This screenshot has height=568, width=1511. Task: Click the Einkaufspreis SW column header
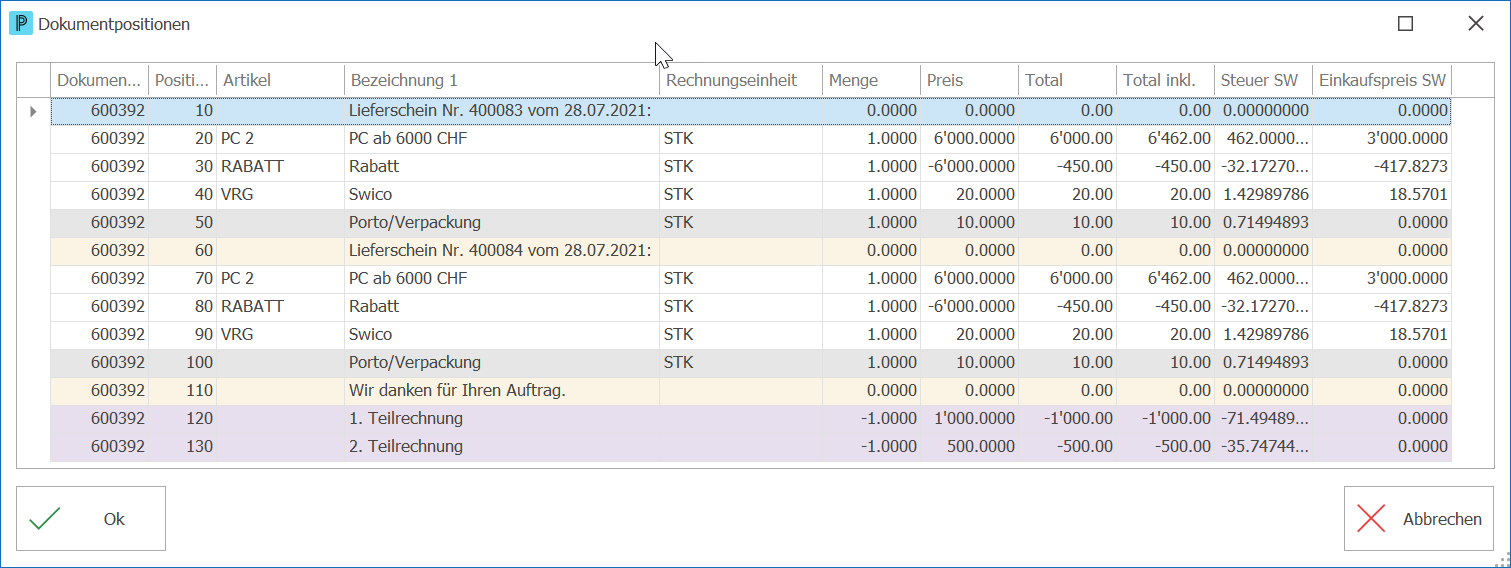pyautogui.click(x=1382, y=80)
